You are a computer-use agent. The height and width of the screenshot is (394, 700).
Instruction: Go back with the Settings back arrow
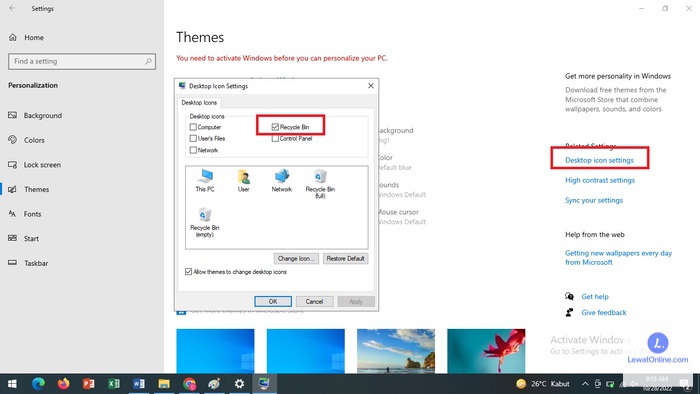pyautogui.click(x=12, y=8)
